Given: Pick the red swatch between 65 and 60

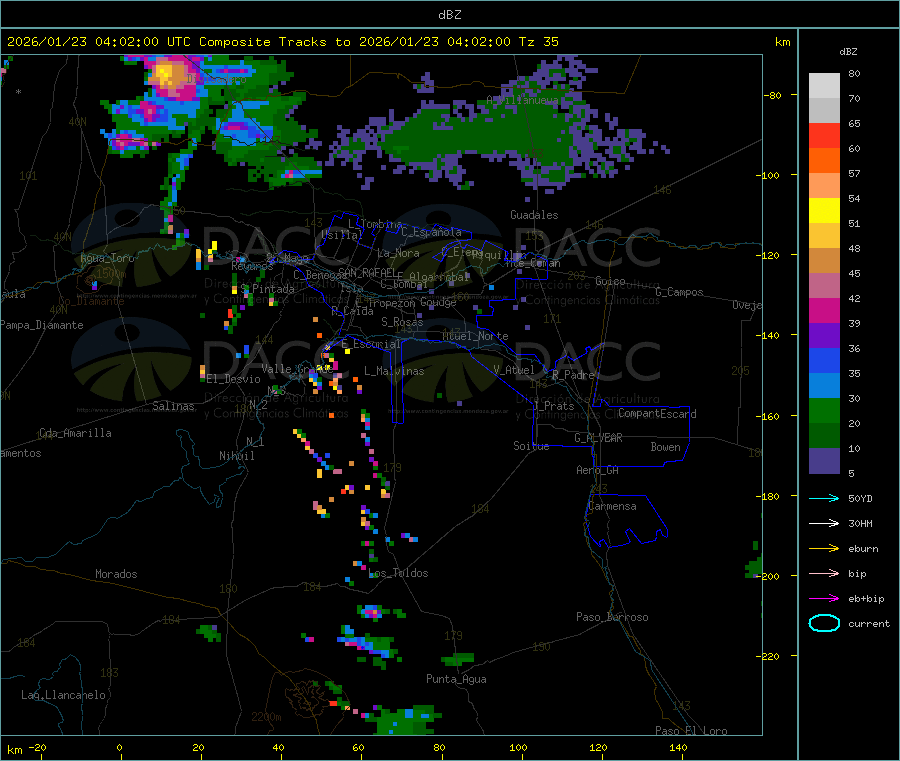Looking at the screenshot, I should pos(824,135).
